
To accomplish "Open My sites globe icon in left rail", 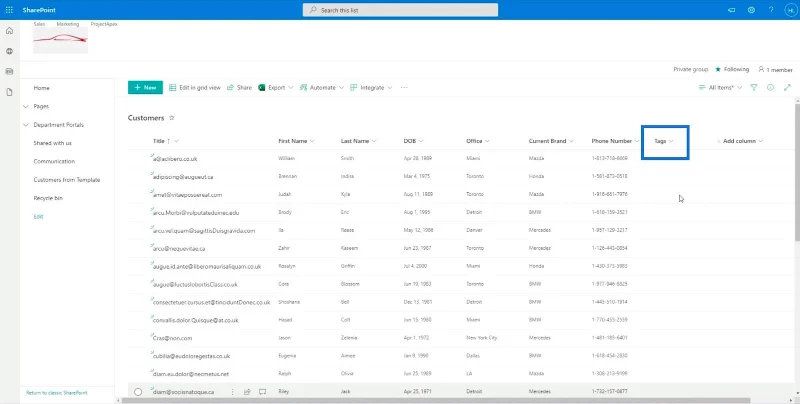I will [x=9, y=52].
